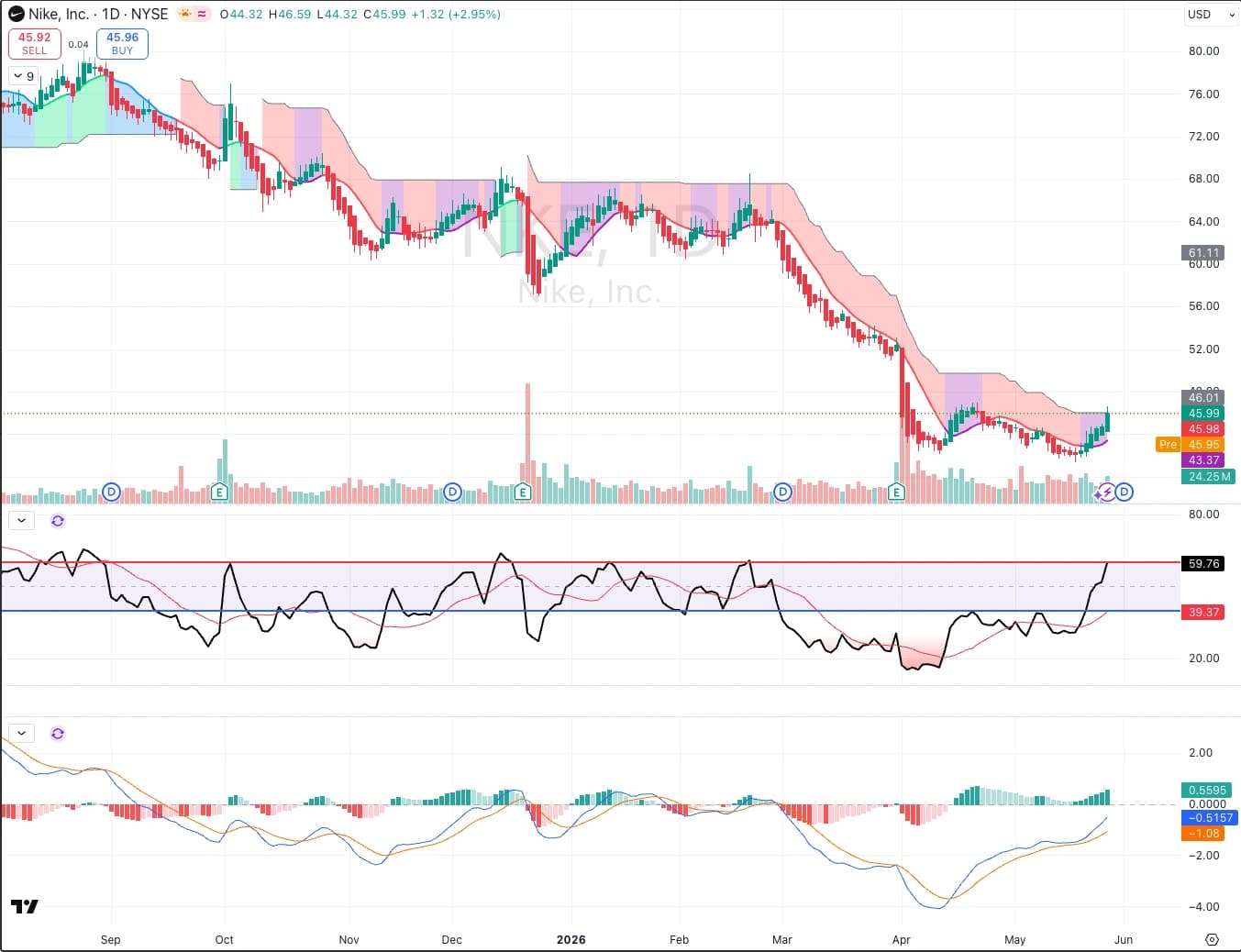Click the Apr label on time axis

point(901,940)
